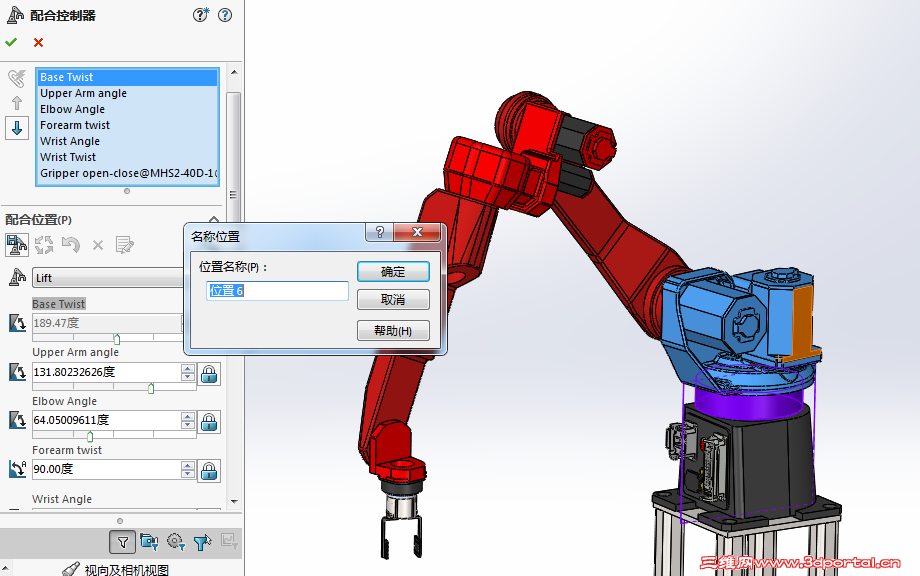Toggle the lock for Elbow Angle

click(x=209, y=422)
